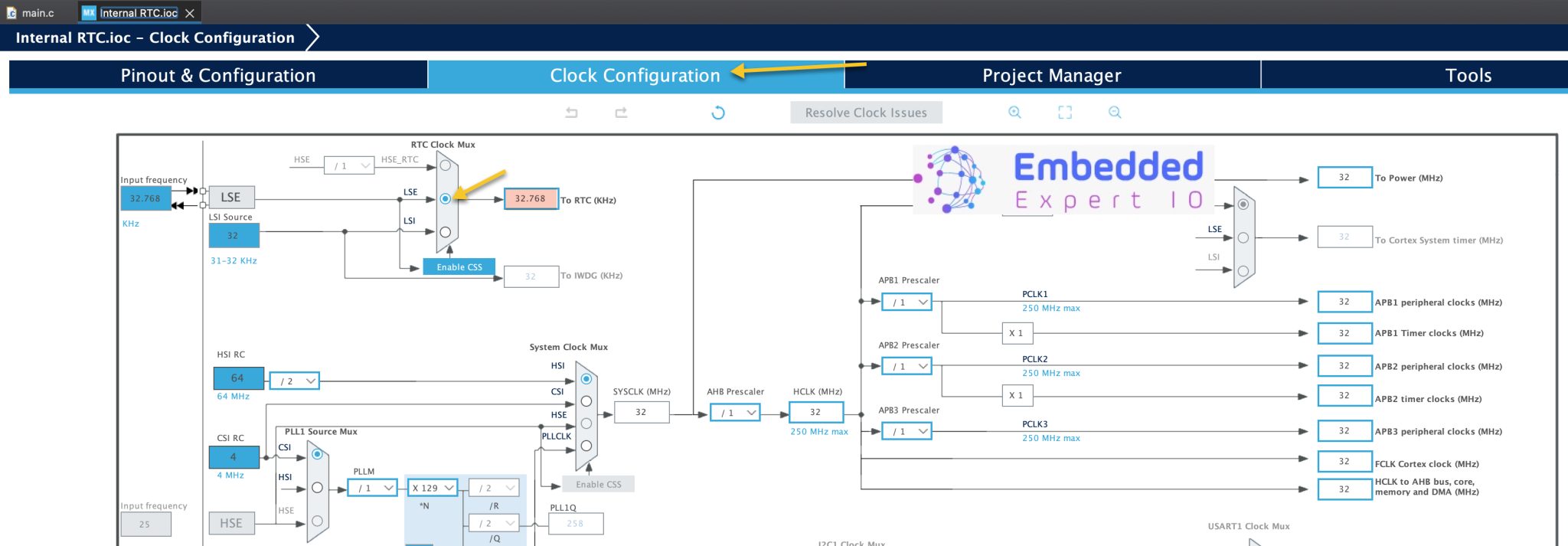Choose PLLCLK as system clock source
This screenshot has width=1568, height=546.
[x=586, y=446]
